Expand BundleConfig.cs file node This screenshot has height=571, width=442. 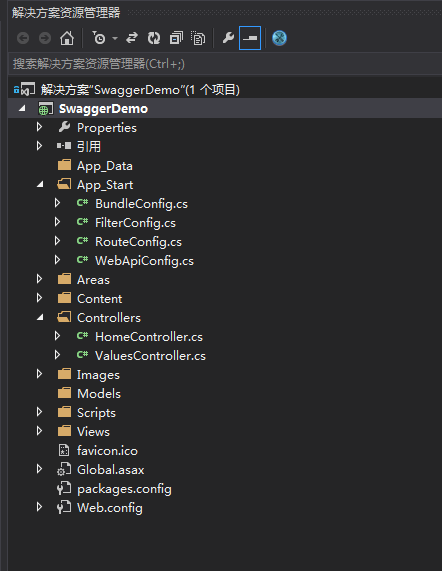click(58, 203)
